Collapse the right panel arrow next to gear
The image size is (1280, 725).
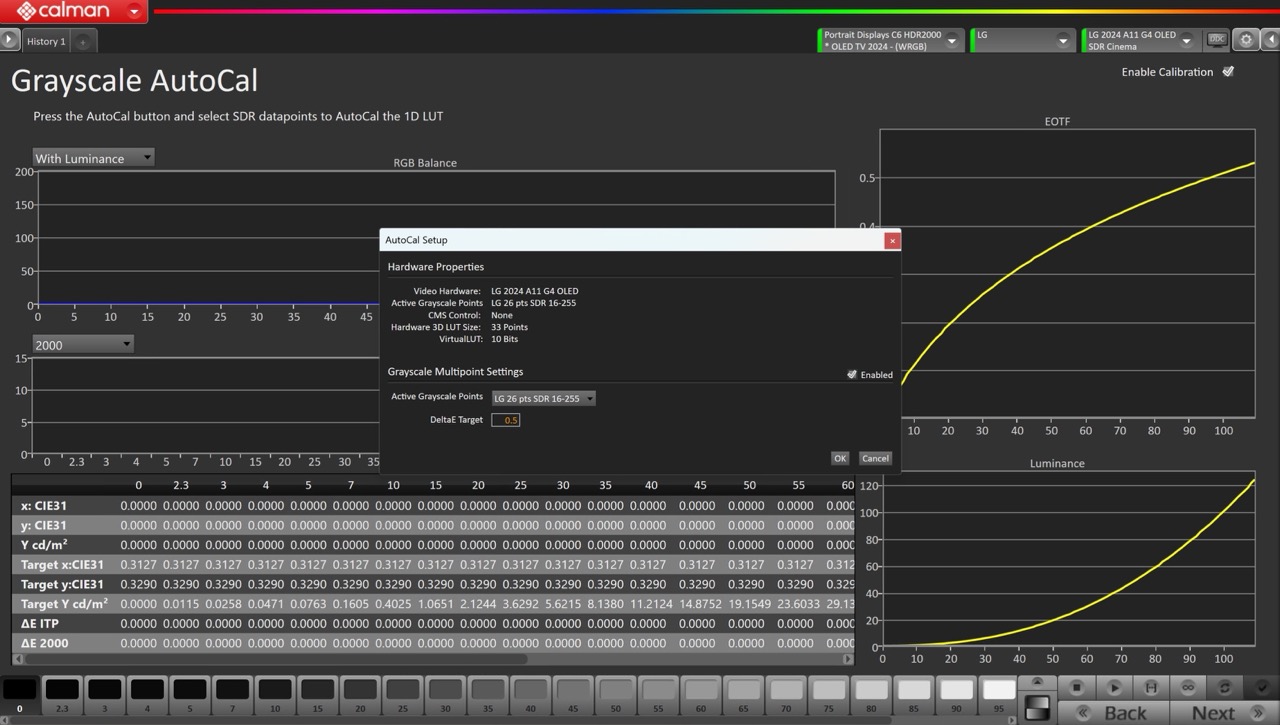point(1270,40)
